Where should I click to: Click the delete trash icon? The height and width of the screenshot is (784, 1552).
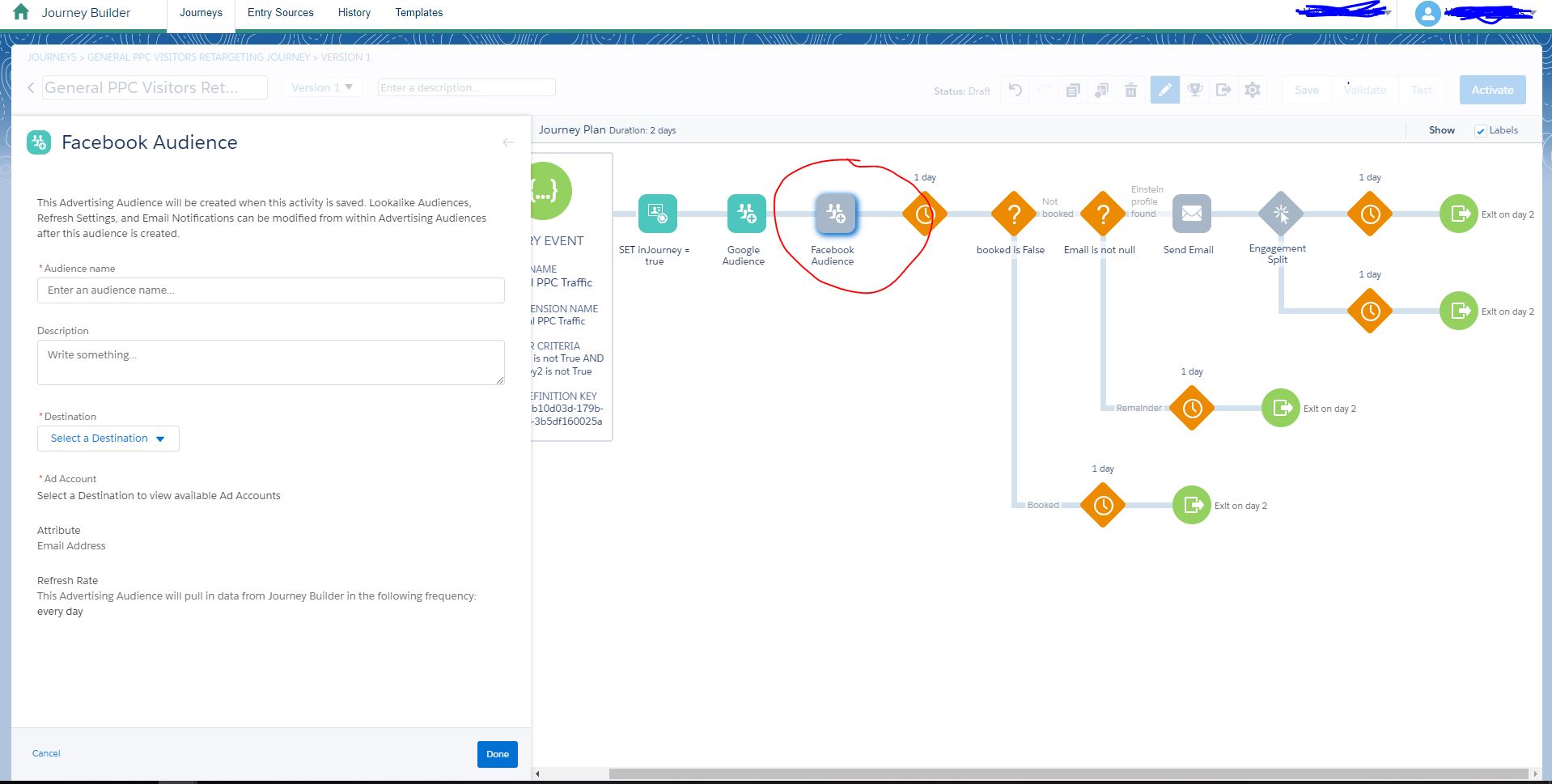click(1131, 90)
